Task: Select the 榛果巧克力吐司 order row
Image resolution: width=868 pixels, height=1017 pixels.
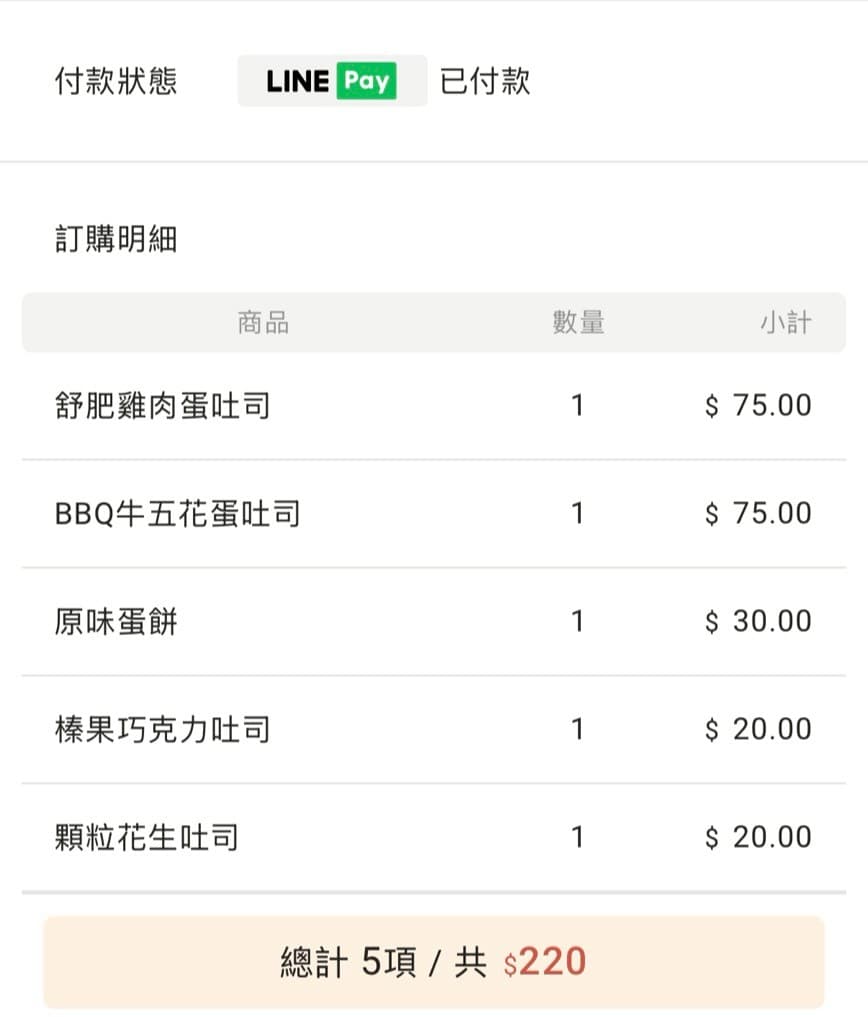Action: tap(434, 730)
